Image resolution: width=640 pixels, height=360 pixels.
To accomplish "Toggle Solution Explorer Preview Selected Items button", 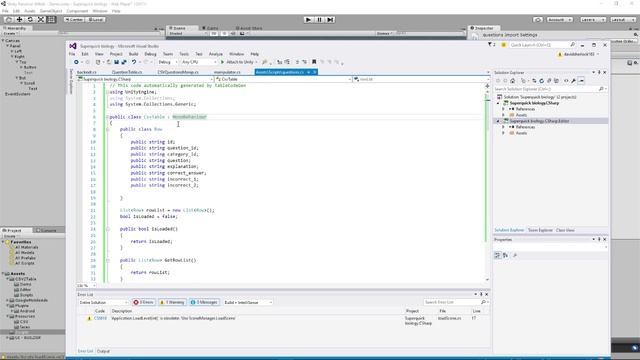I will click(582, 81).
